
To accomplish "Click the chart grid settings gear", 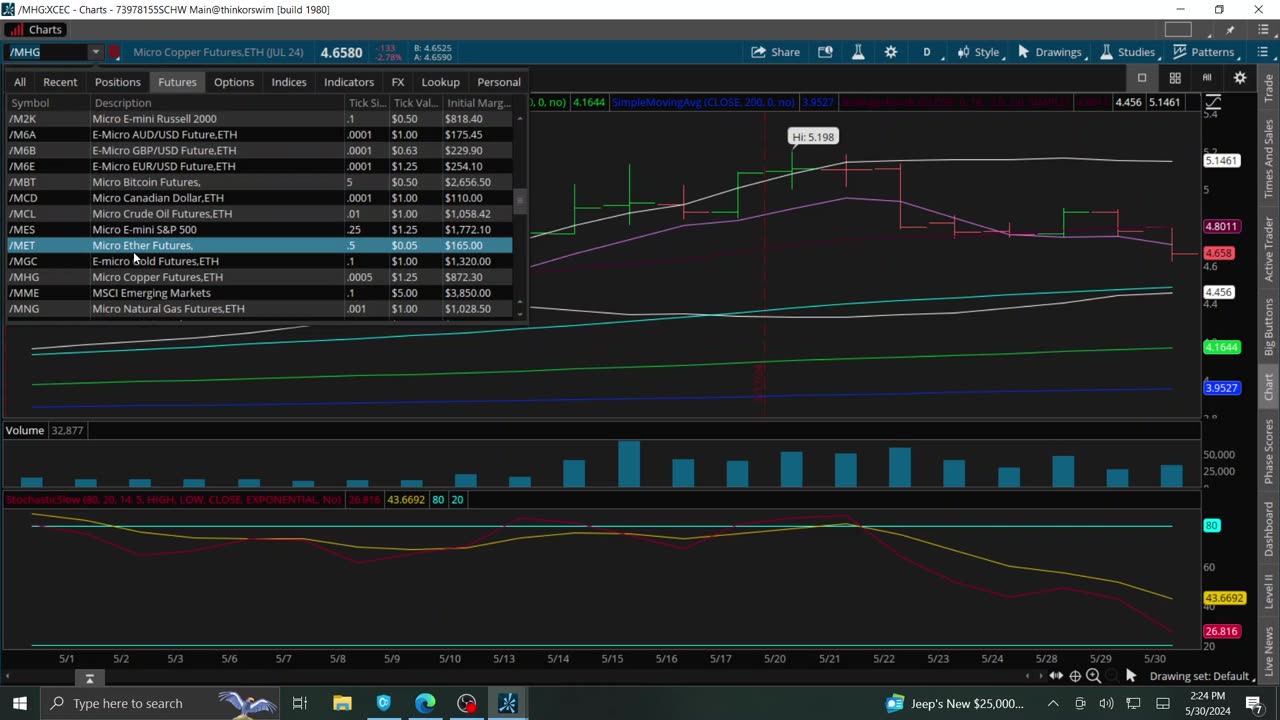I will pos(1240,78).
